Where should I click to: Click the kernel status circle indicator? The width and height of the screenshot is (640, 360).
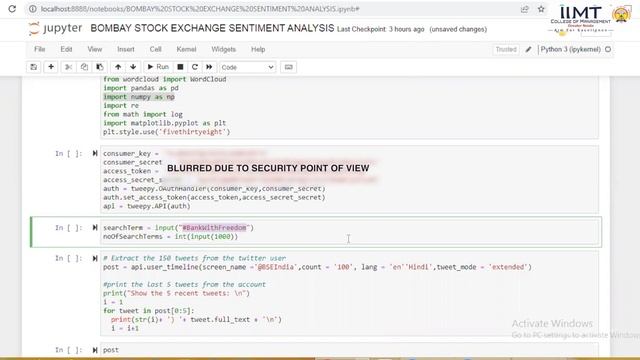608,49
